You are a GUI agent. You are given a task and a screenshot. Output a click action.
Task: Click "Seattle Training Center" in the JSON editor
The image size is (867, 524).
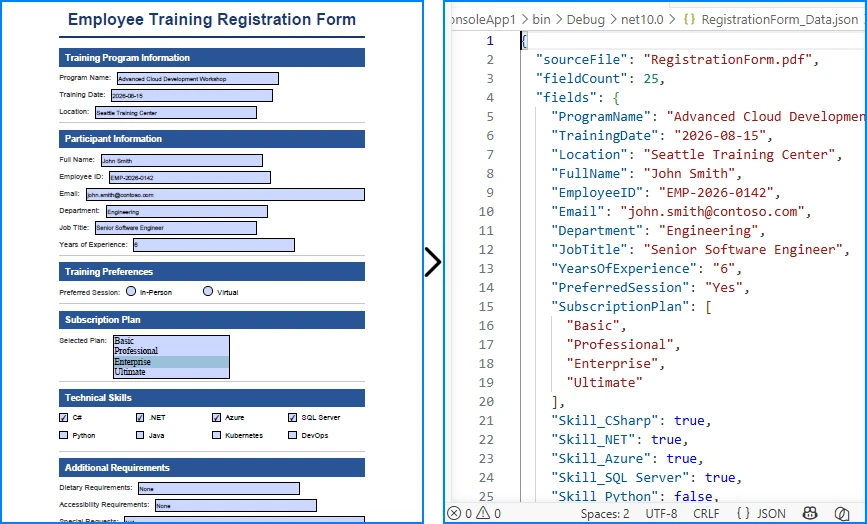click(739, 154)
